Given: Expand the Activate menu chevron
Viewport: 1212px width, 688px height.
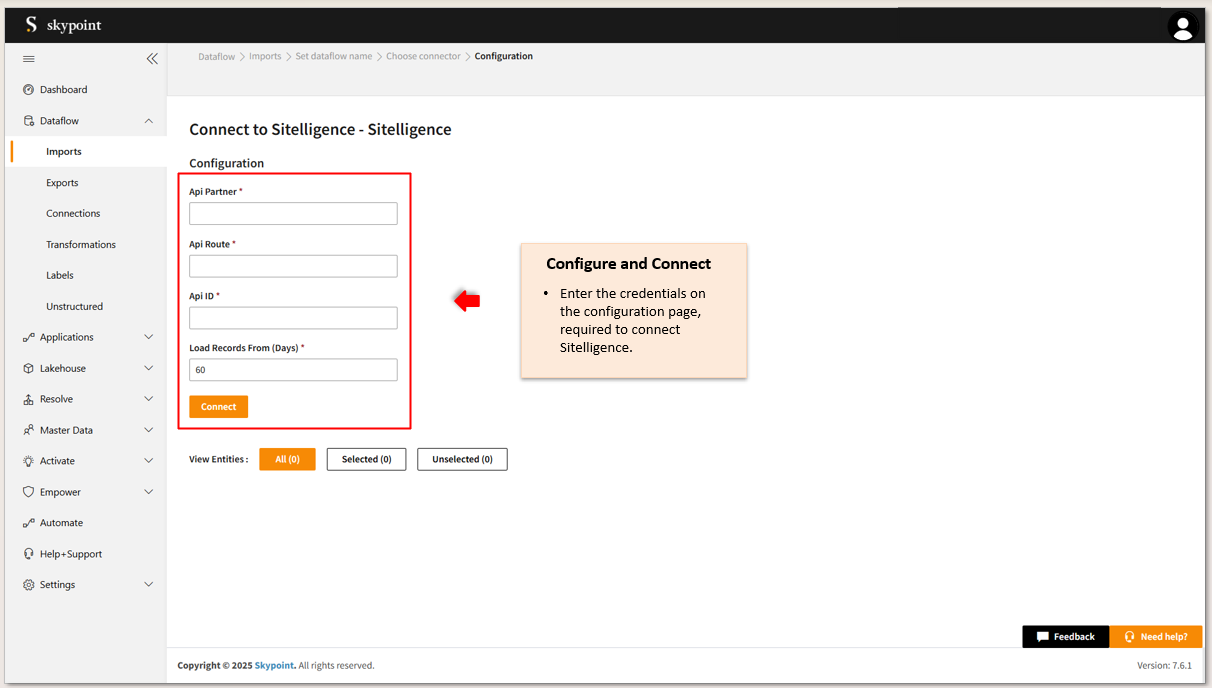Looking at the screenshot, I should [149, 461].
